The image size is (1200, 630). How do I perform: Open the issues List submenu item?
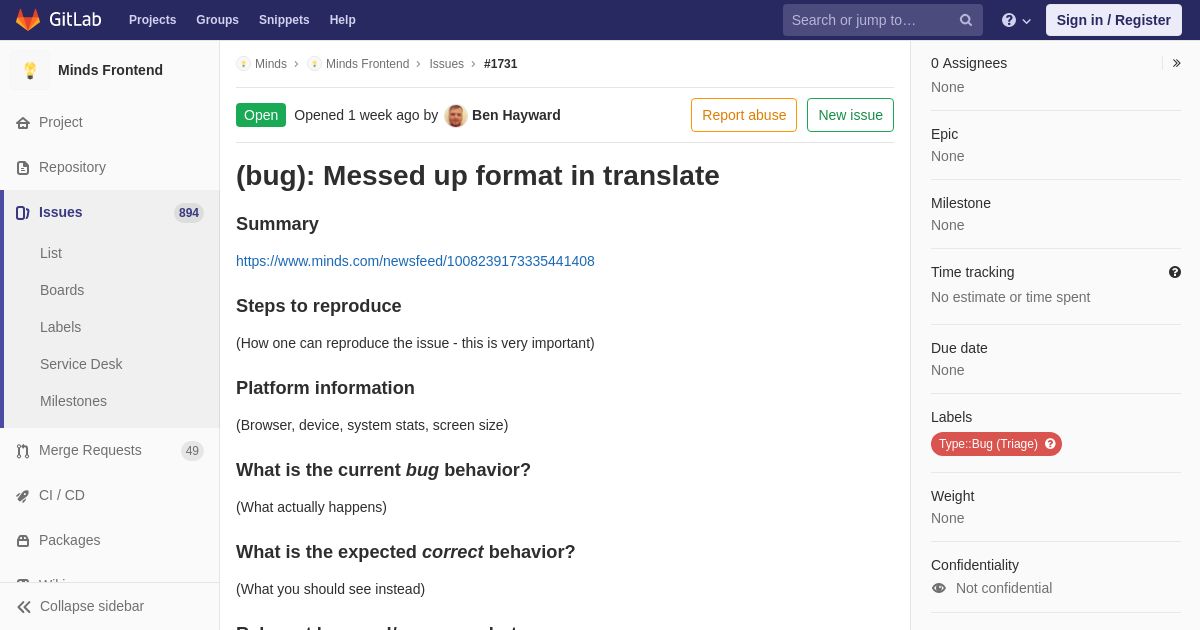51,253
